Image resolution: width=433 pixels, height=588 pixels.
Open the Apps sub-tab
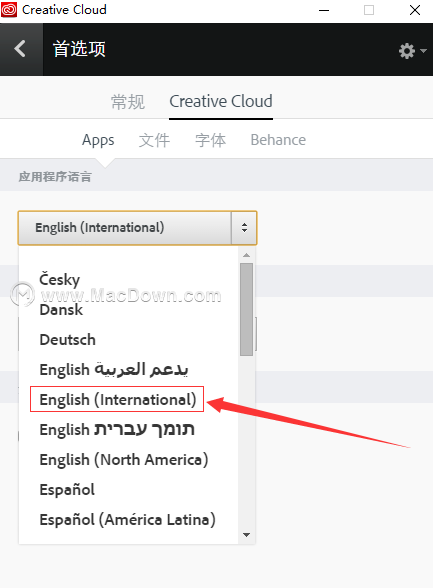(98, 140)
